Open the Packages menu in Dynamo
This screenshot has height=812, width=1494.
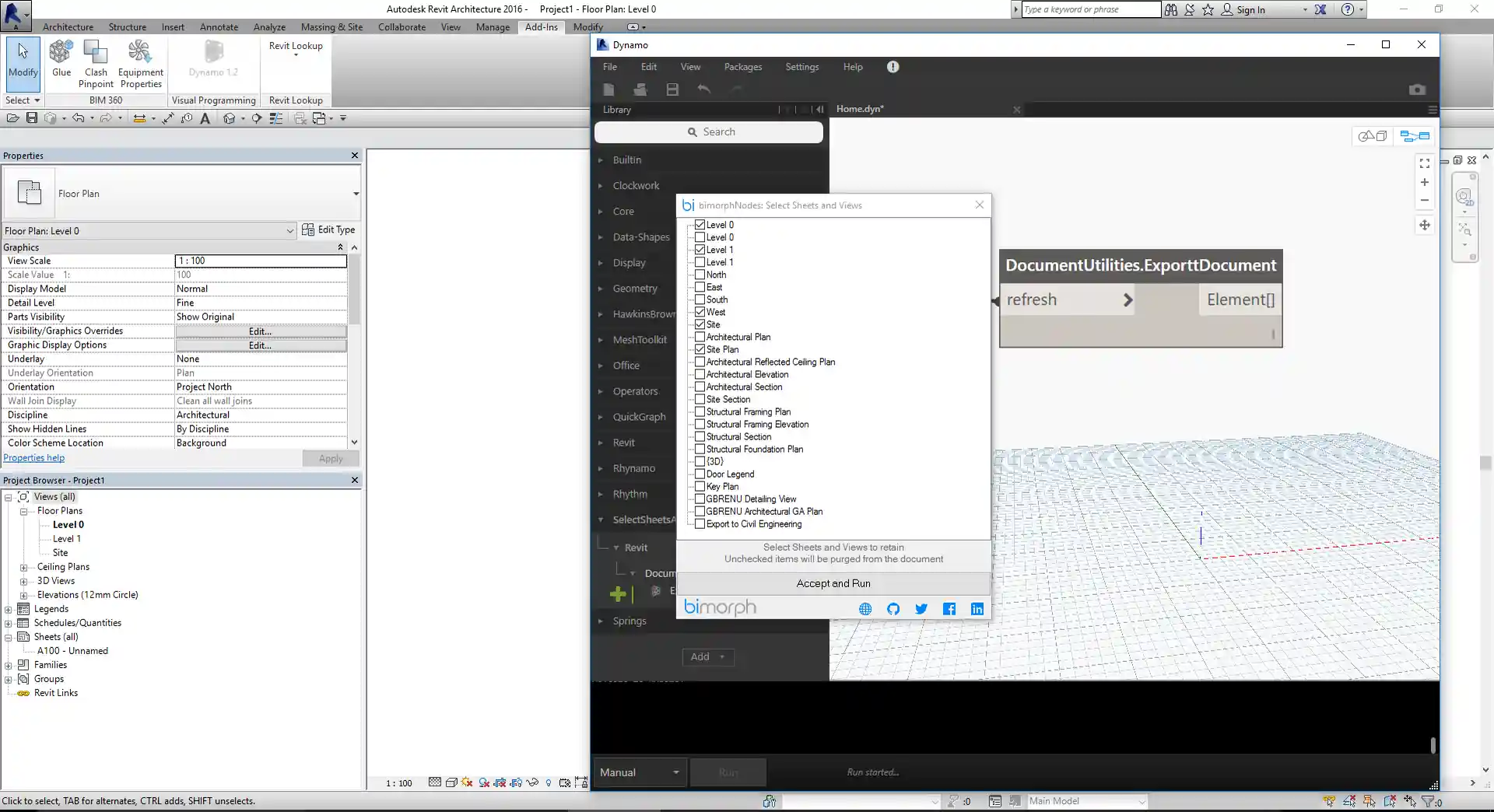pos(742,67)
